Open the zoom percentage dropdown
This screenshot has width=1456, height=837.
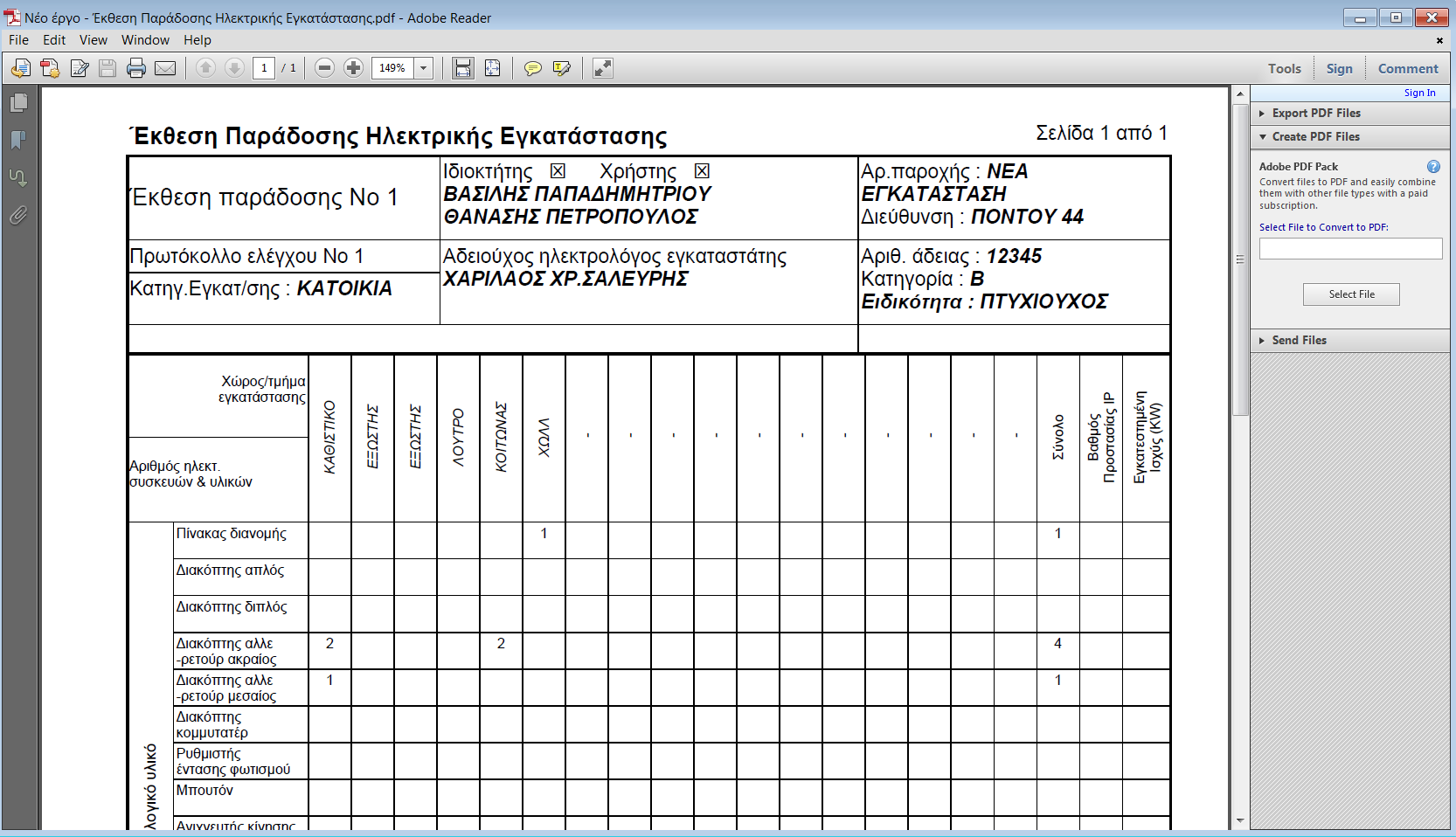click(x=424, y=68)
